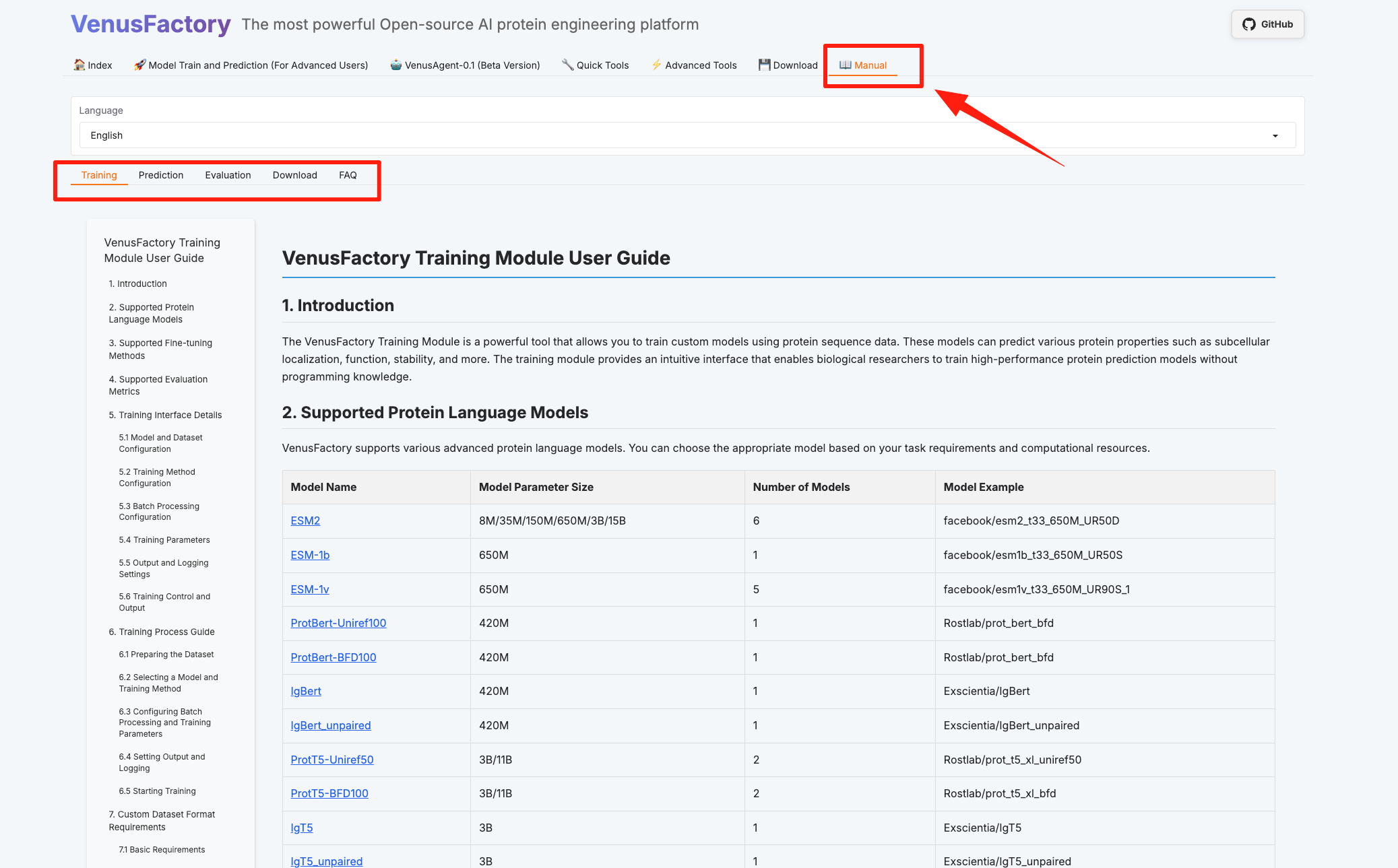Screen dimensions: 1398x868
Task: Expand the Language dropdown arrow
Action: pos(1275,136)
